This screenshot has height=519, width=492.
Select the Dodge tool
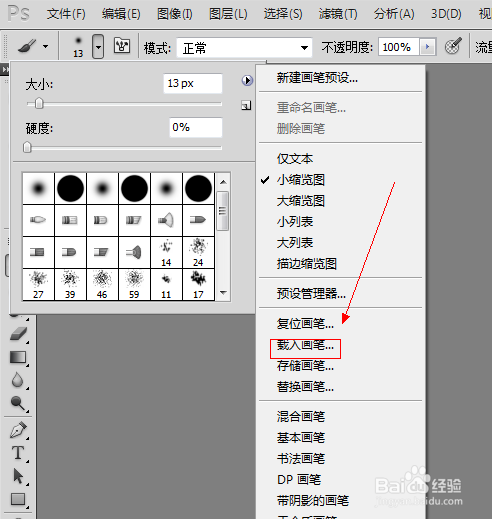pyautogui.click(x=18, y=403)
